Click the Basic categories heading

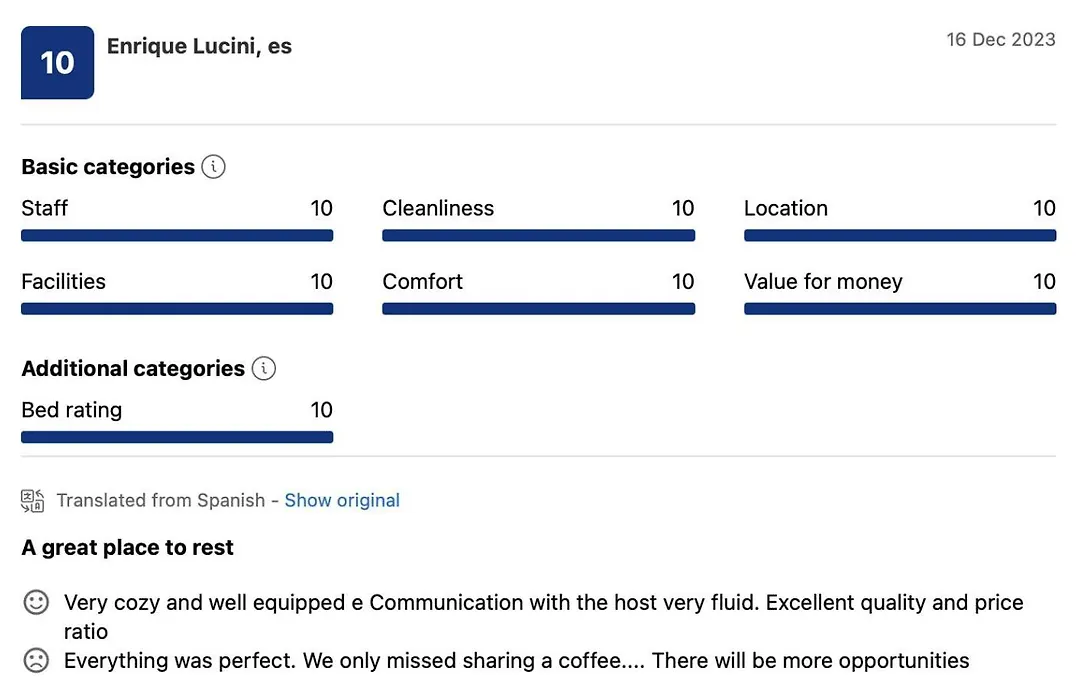click(108, 167)
